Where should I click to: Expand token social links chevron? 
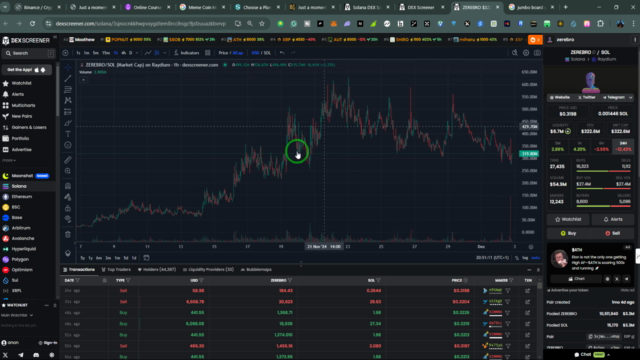click(630, 98)
